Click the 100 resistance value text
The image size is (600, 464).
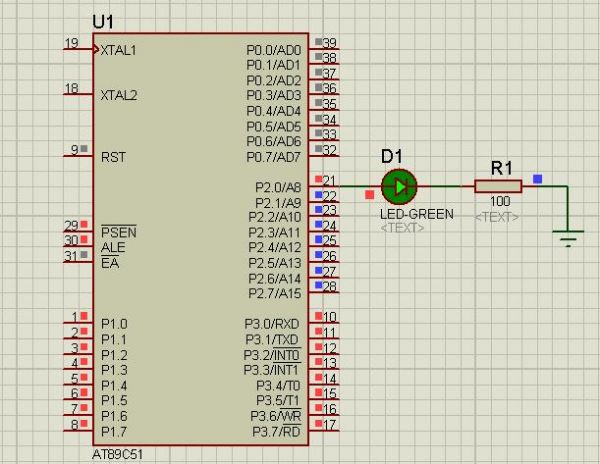[497, 203]
